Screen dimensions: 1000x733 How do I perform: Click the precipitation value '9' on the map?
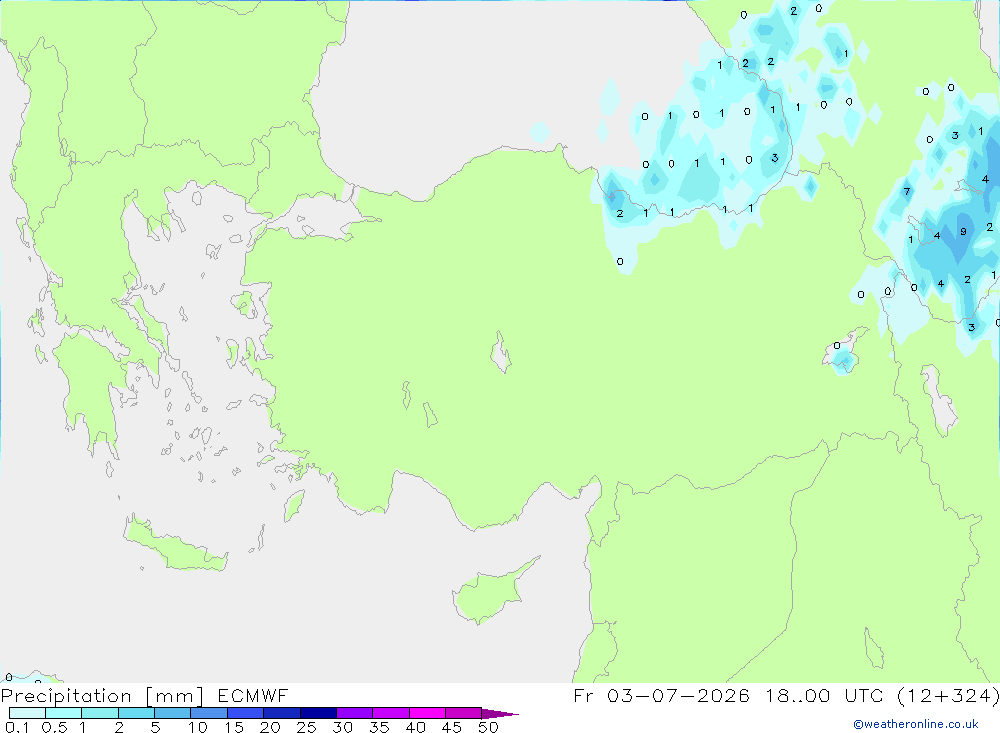963,232
